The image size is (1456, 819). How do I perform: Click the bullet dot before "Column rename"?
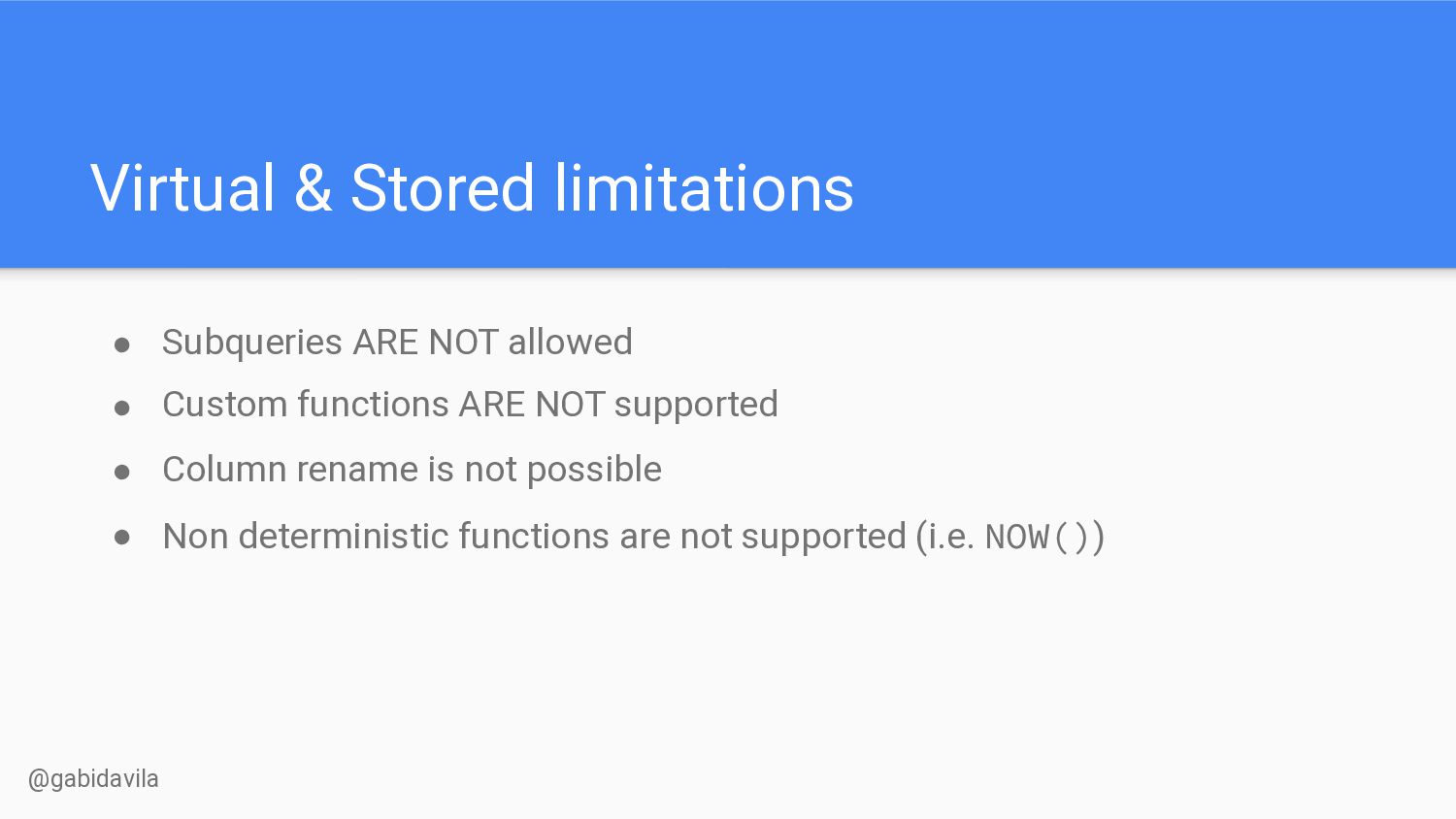pyautogui.click(x=122, y=473)
